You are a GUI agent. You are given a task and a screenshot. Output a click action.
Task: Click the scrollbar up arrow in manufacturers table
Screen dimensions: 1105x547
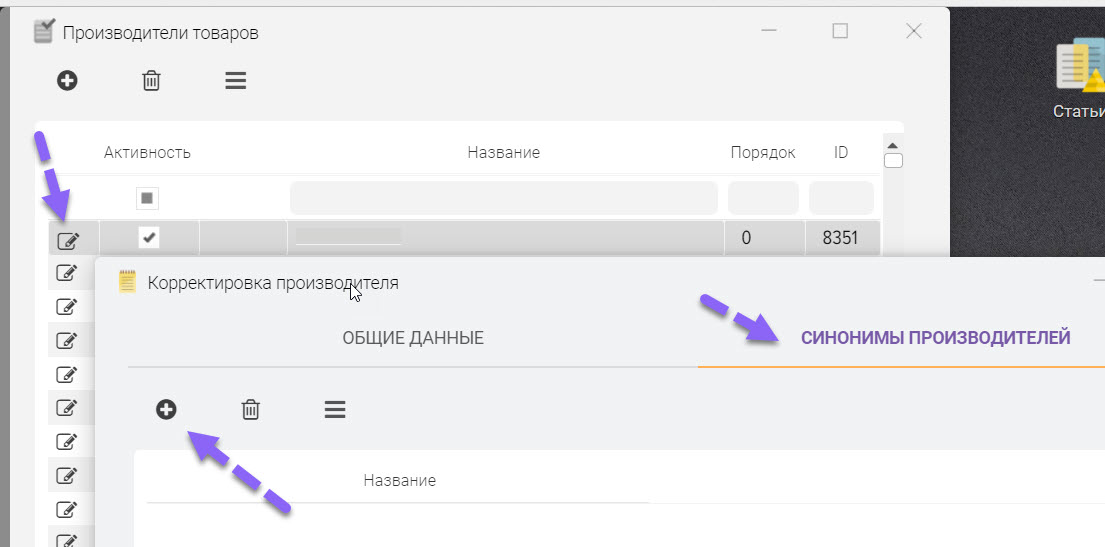click(x=893, y=145)
